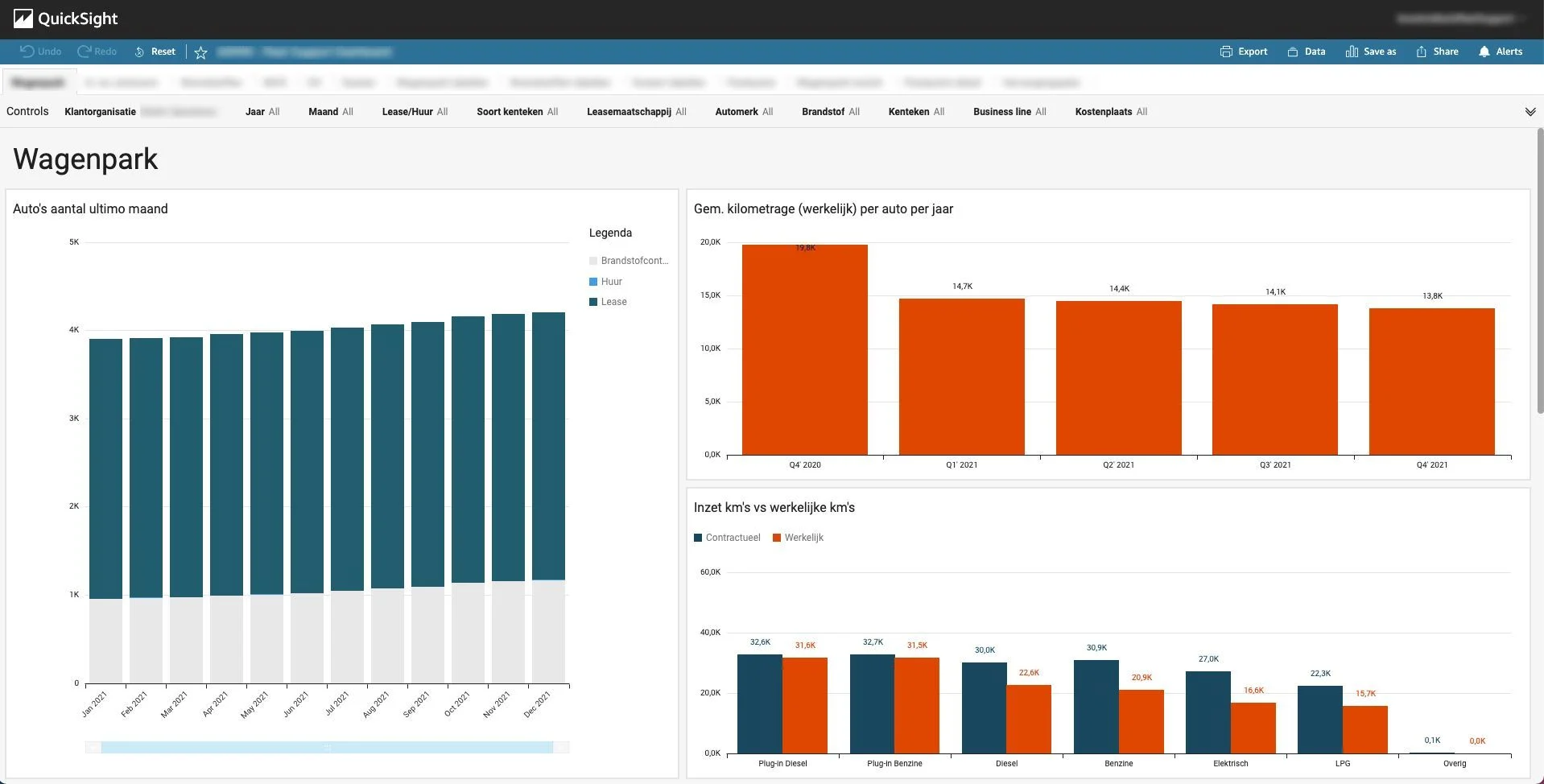Click the 15,7K LPG value label

(1365, 694)
